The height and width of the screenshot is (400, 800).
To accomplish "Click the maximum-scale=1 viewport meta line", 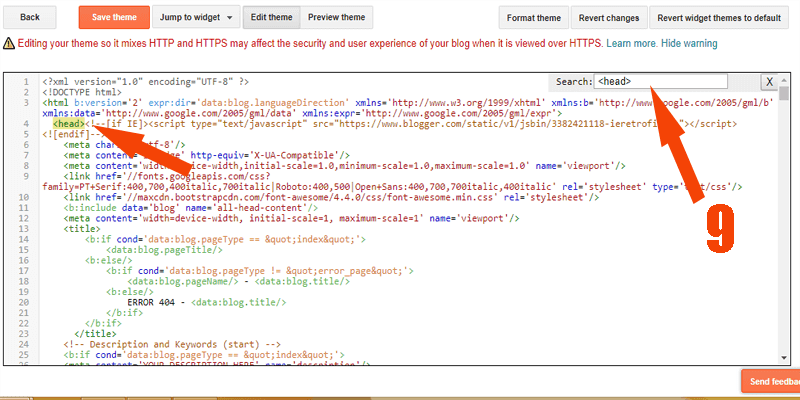I will tap(291, 218).
